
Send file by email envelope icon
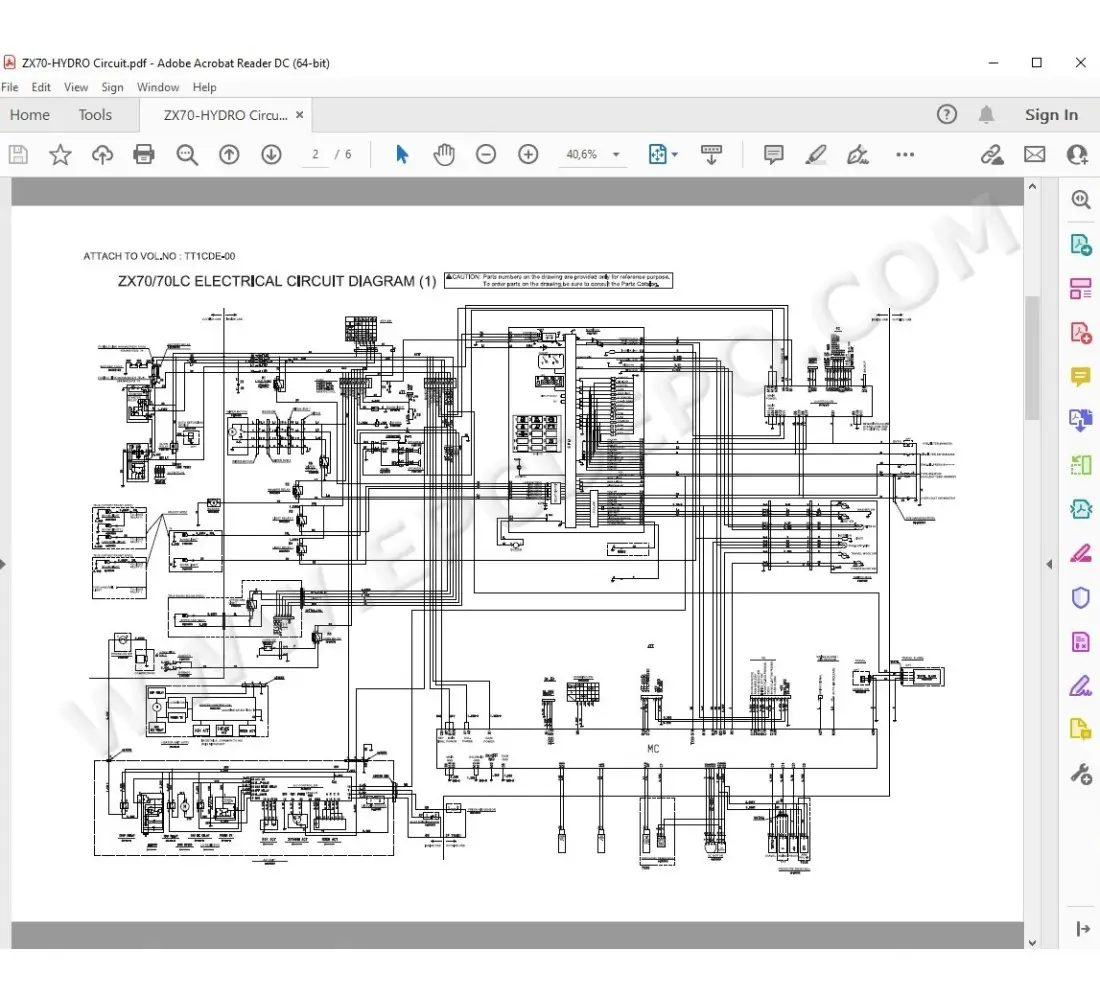(x=1034, y=154)
